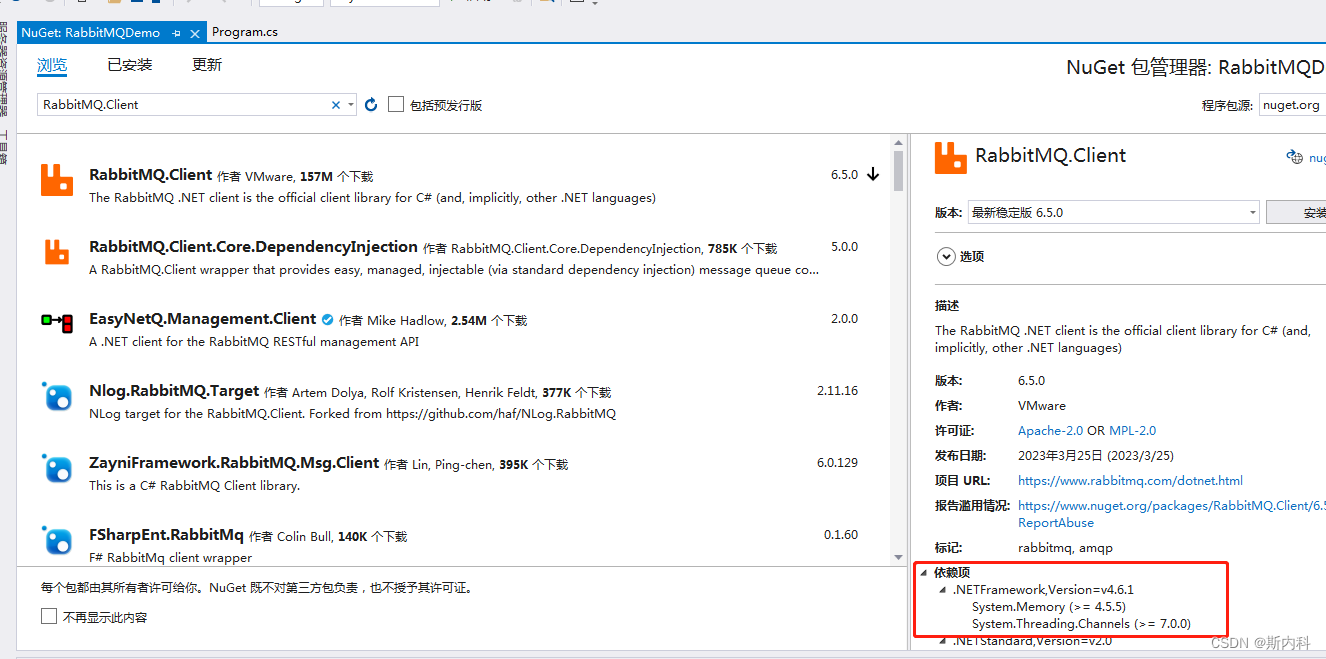Click the verified badge next to EasyNetQ.Management.Client
The height and width of the screenshot is (659, 1326).
[x=327, y=320]
